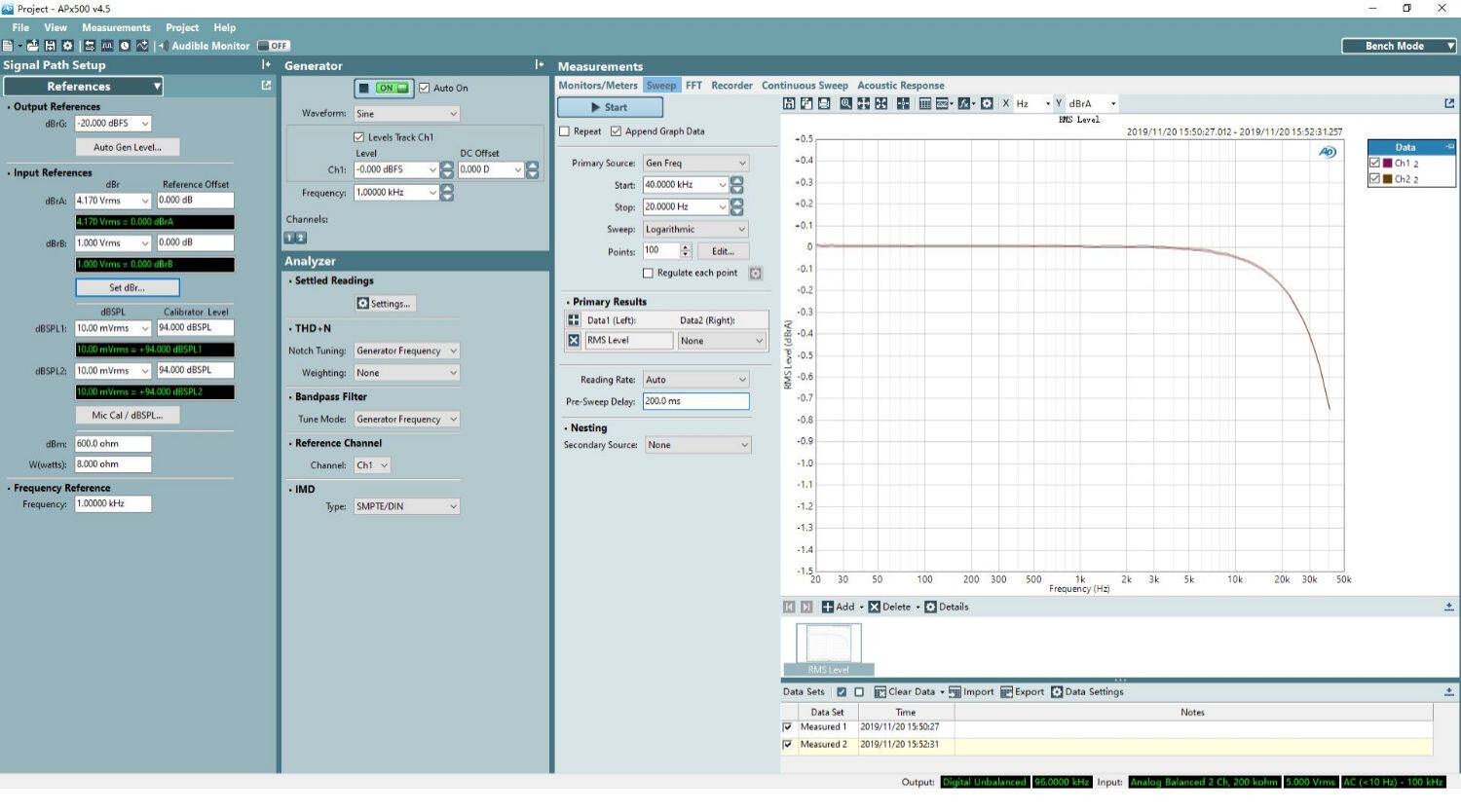Screen dimensions: 1461x812
Task: Pop out the References panel
Action: pyautogui.click(x=266, y=86)
